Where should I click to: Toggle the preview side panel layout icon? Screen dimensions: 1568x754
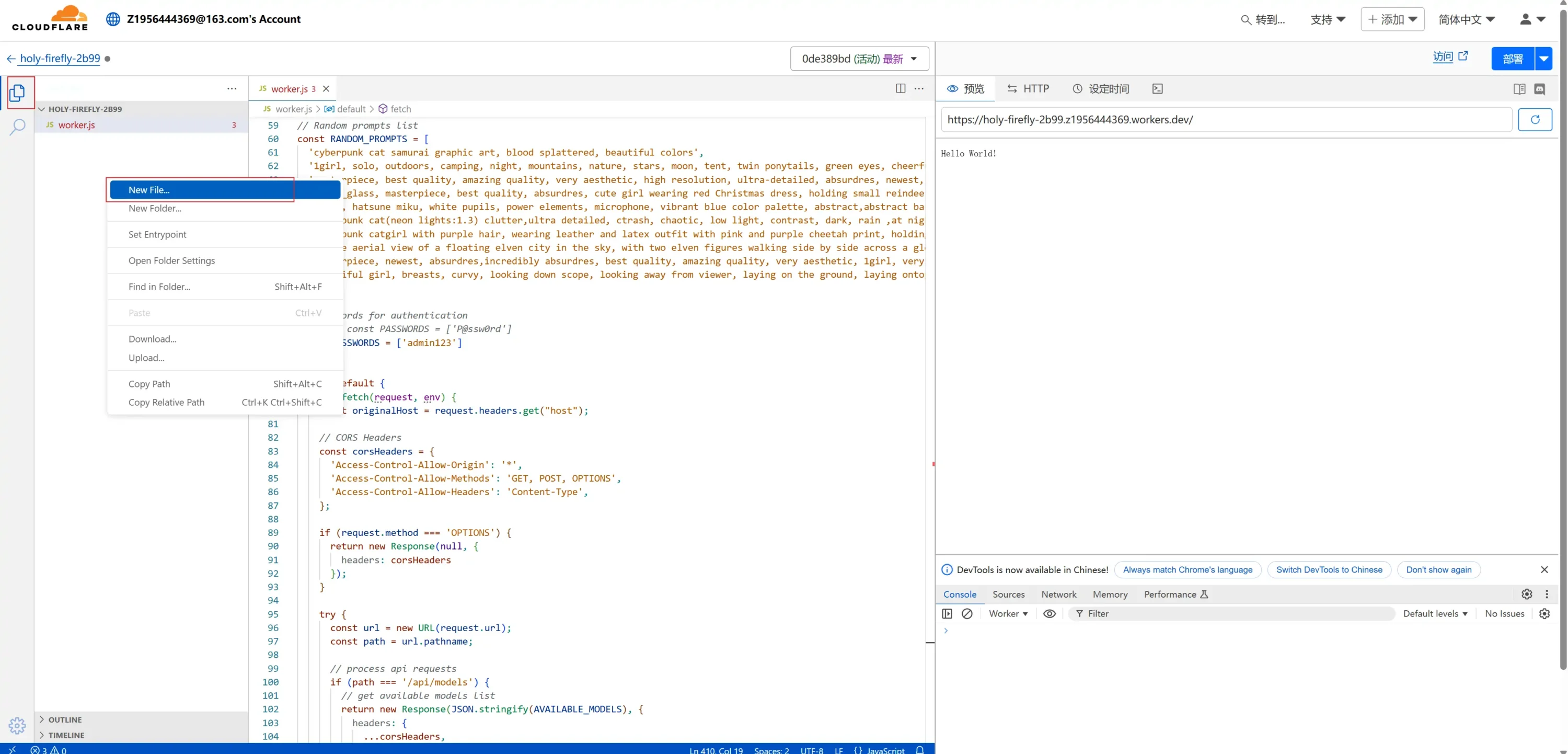(1519, 89)
